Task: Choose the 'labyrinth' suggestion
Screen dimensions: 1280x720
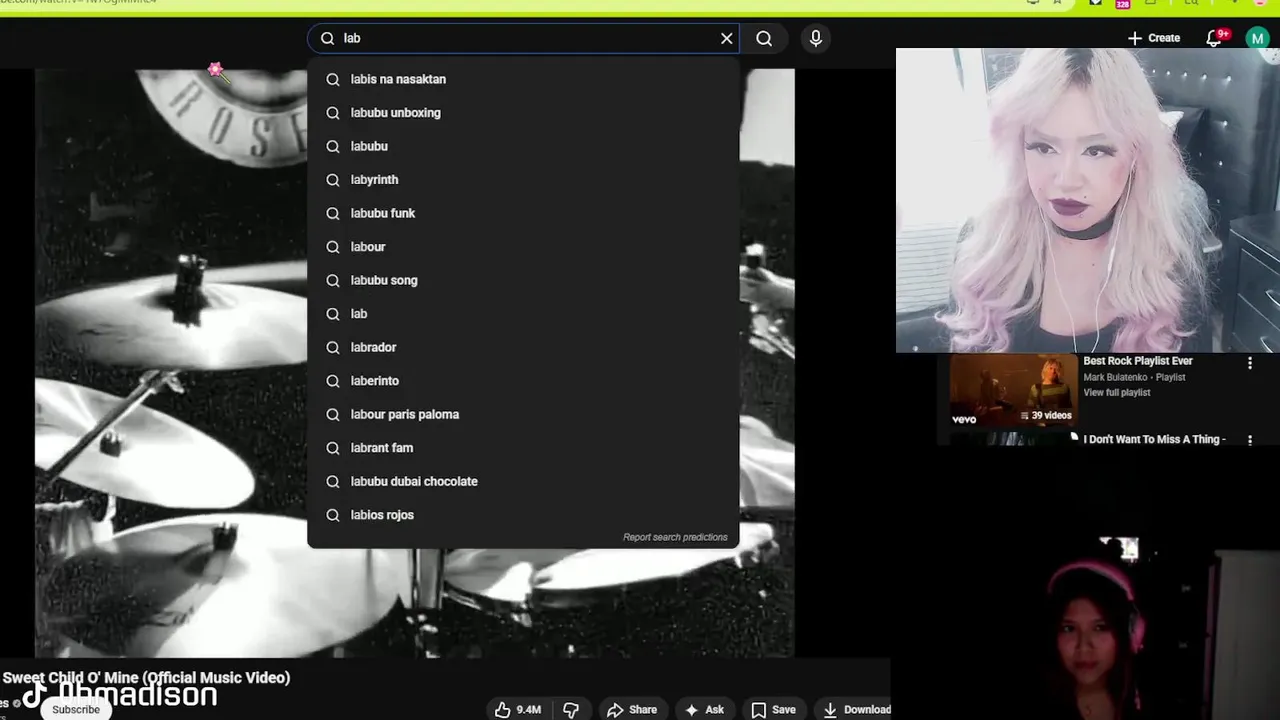Action: click(523, 180)
